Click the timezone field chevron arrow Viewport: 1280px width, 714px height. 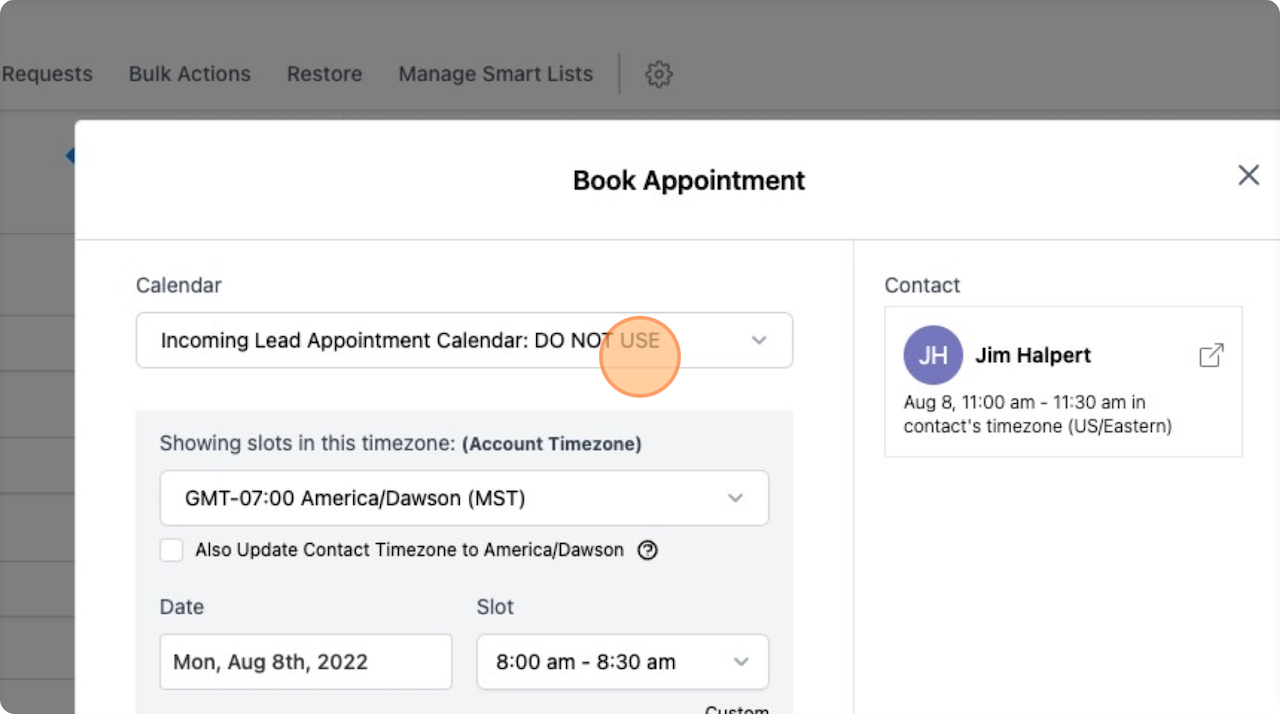click(x=735, y=498)
